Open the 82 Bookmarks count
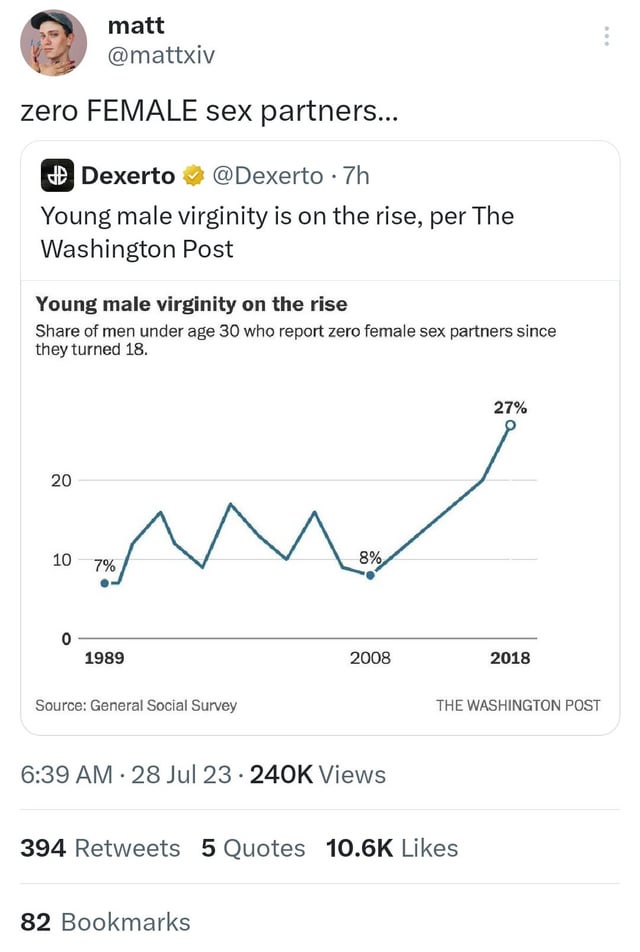The width and height of the screenshot is (640, 952). click(x=105, y=922)
